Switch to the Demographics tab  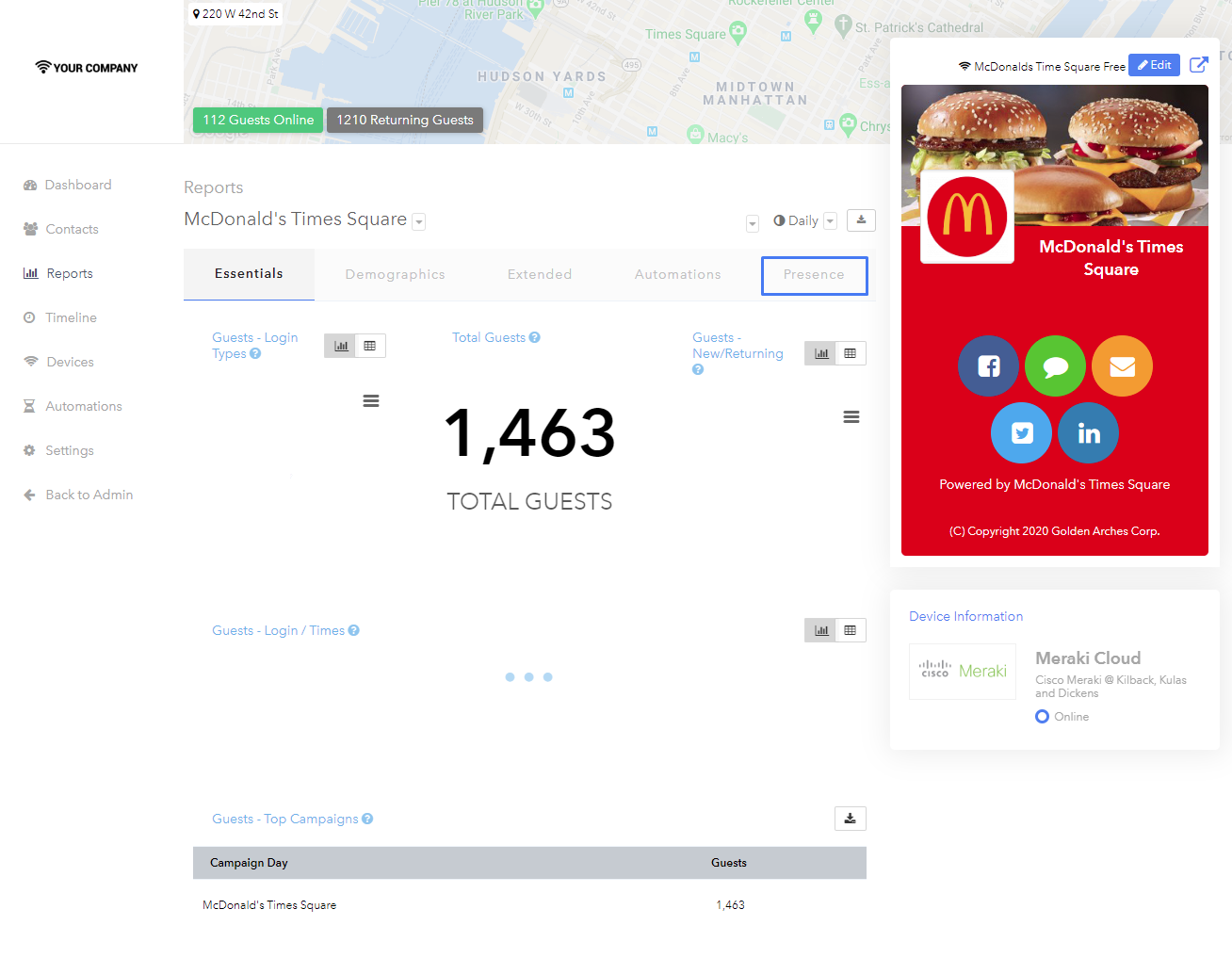(x=395, y=275)
